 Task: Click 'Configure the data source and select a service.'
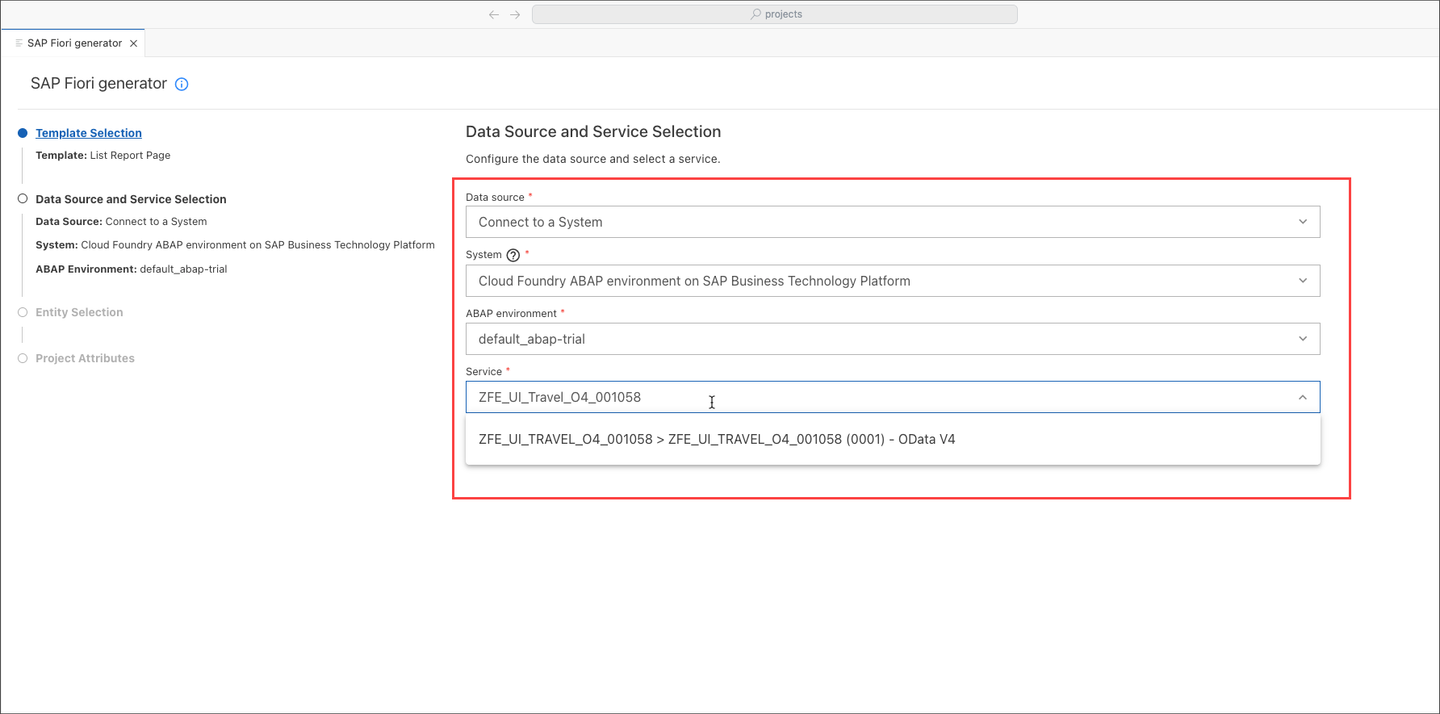[x=593, y=159]
